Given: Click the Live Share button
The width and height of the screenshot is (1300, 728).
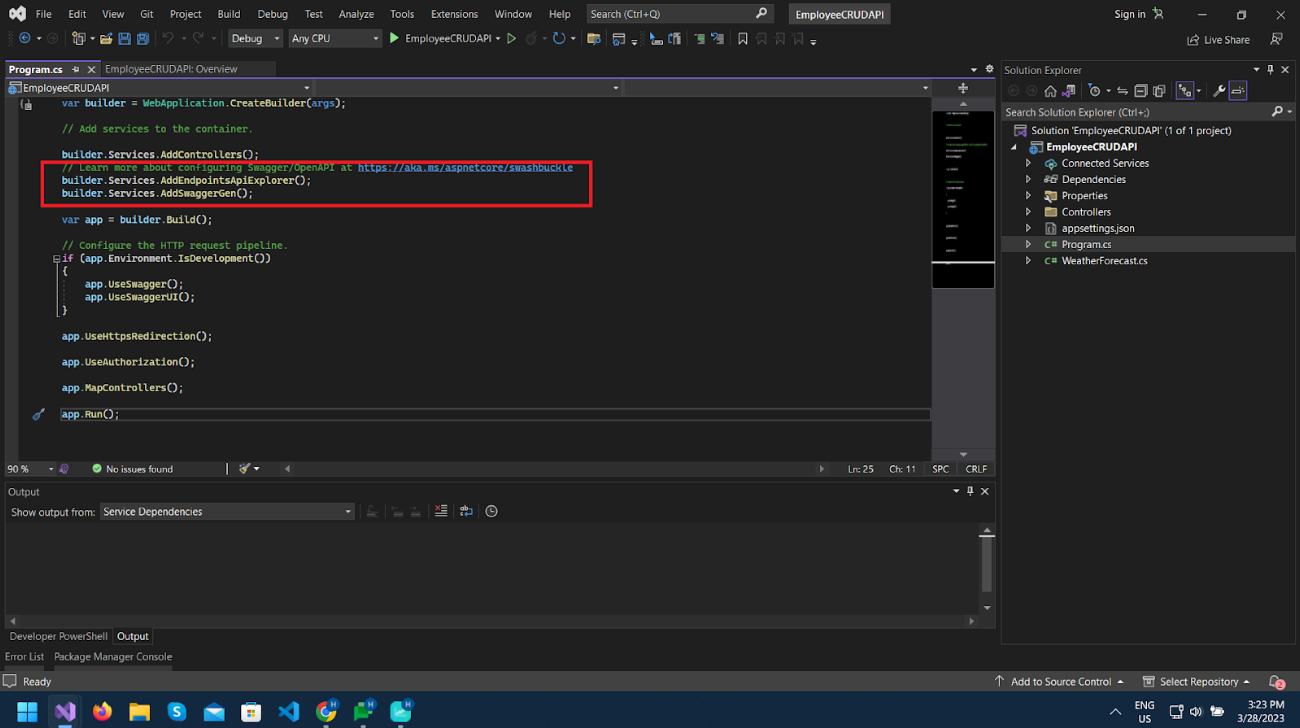Looking at the screenshot, I should click(x=1218, y=40).
